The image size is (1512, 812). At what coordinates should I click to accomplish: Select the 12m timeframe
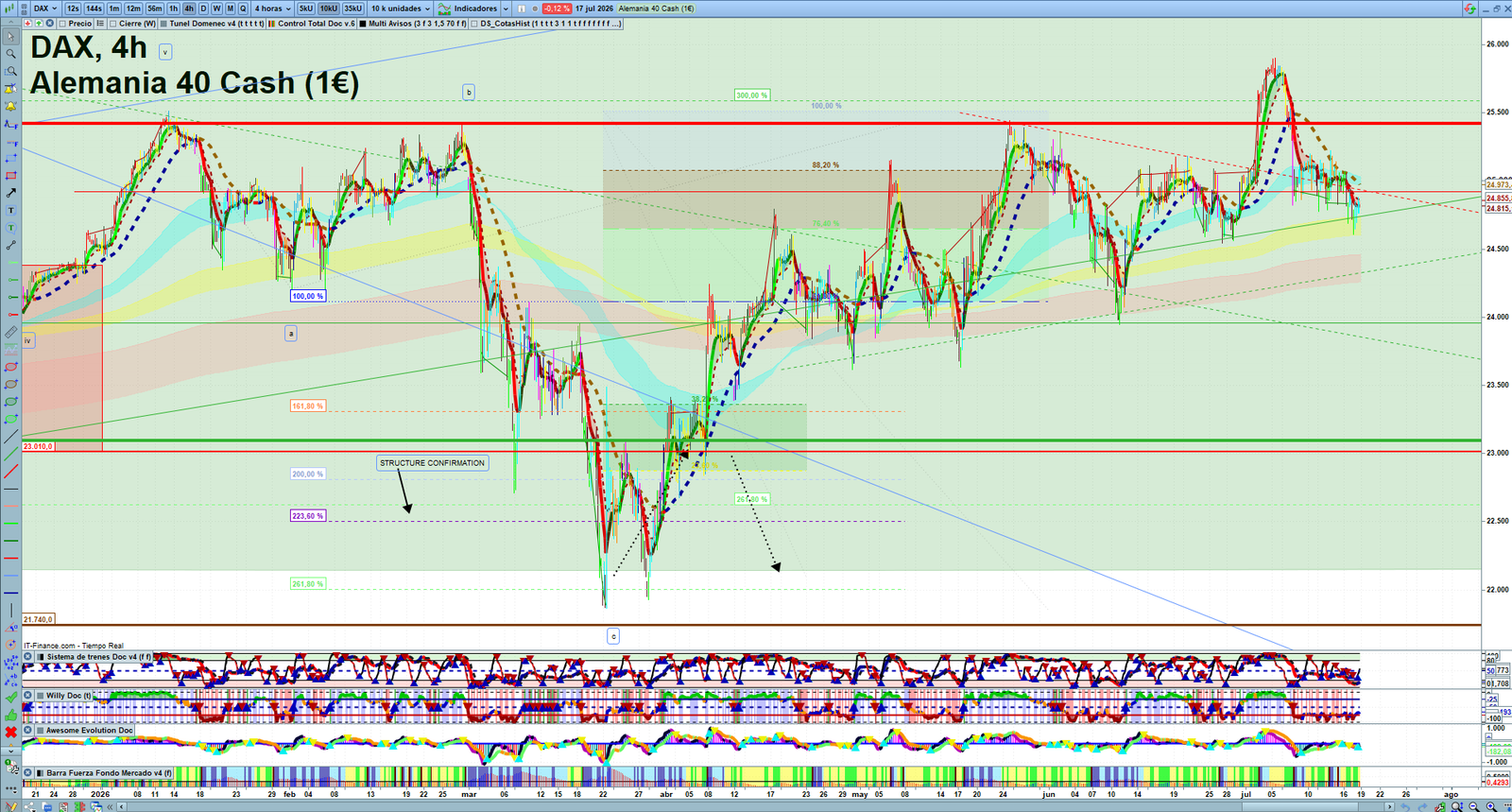pos(133,9)
